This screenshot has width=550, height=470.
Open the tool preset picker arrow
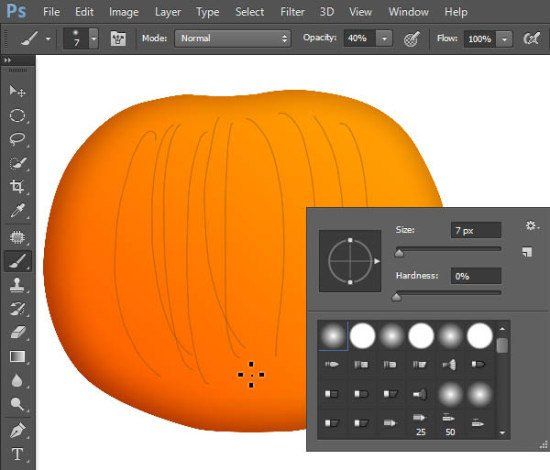48,39
